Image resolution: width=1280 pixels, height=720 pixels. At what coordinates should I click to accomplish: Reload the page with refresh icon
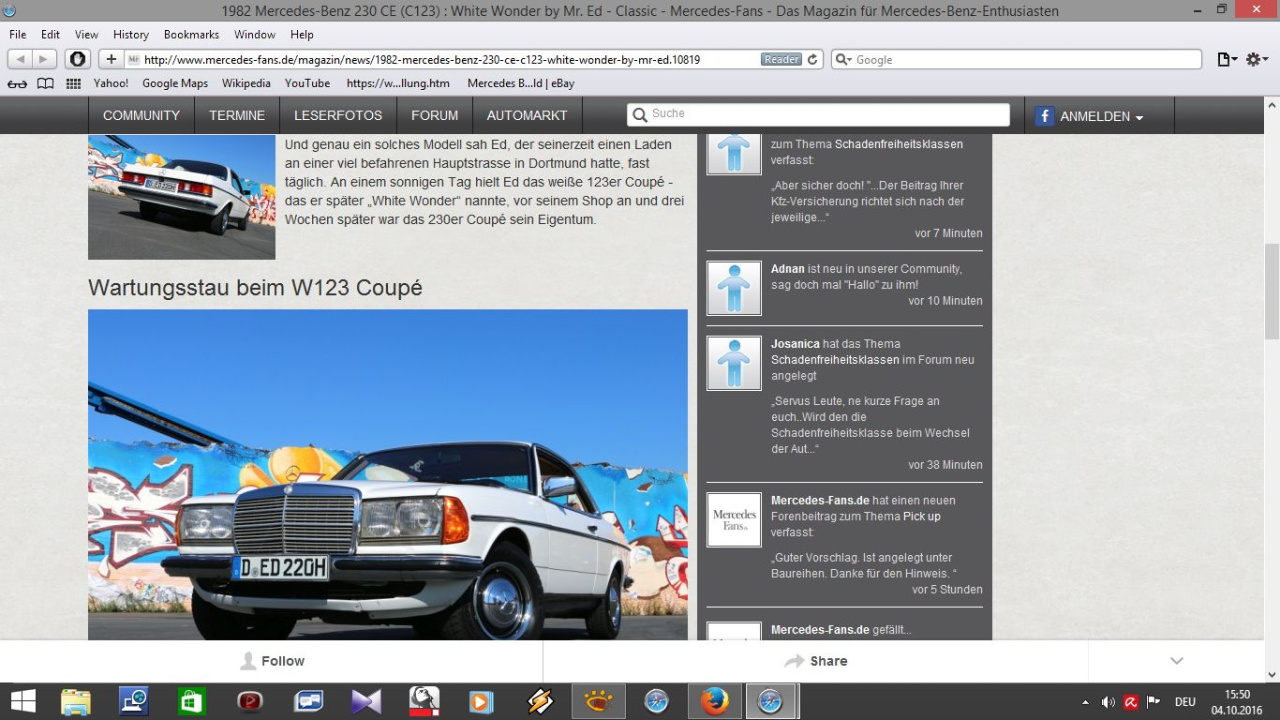point(813,59)
